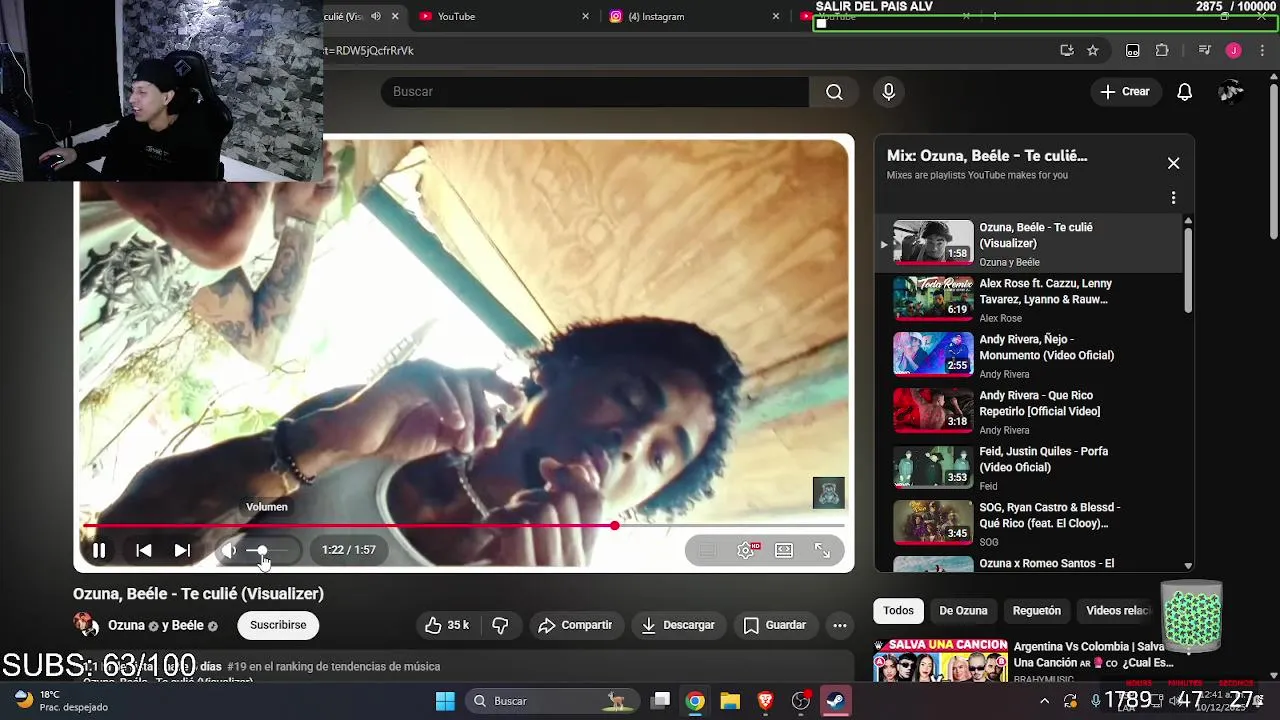The width and height of the screenshot is (1280, 720).
Task: Save video with Guardar button
Action: point(775,625)
